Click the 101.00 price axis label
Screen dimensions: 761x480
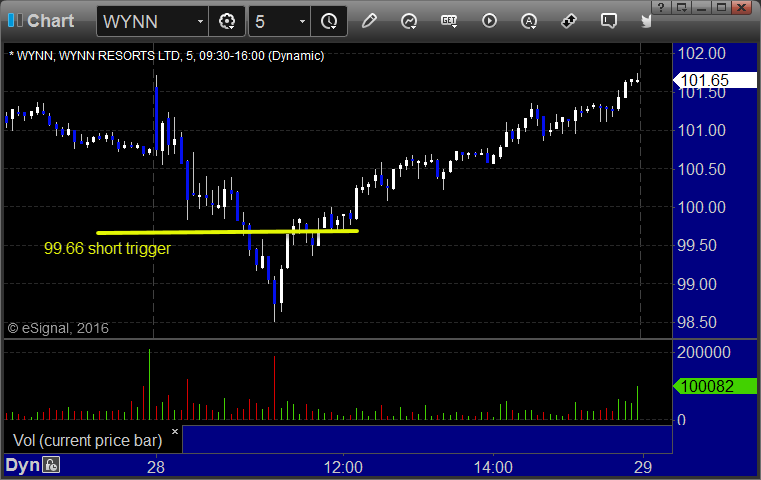701,130
